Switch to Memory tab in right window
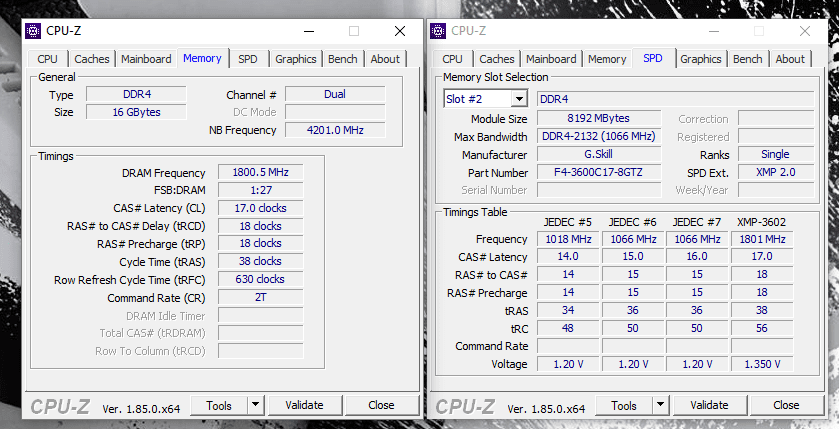839x429 pixels. pyautogui.click(x=607, y=59)
